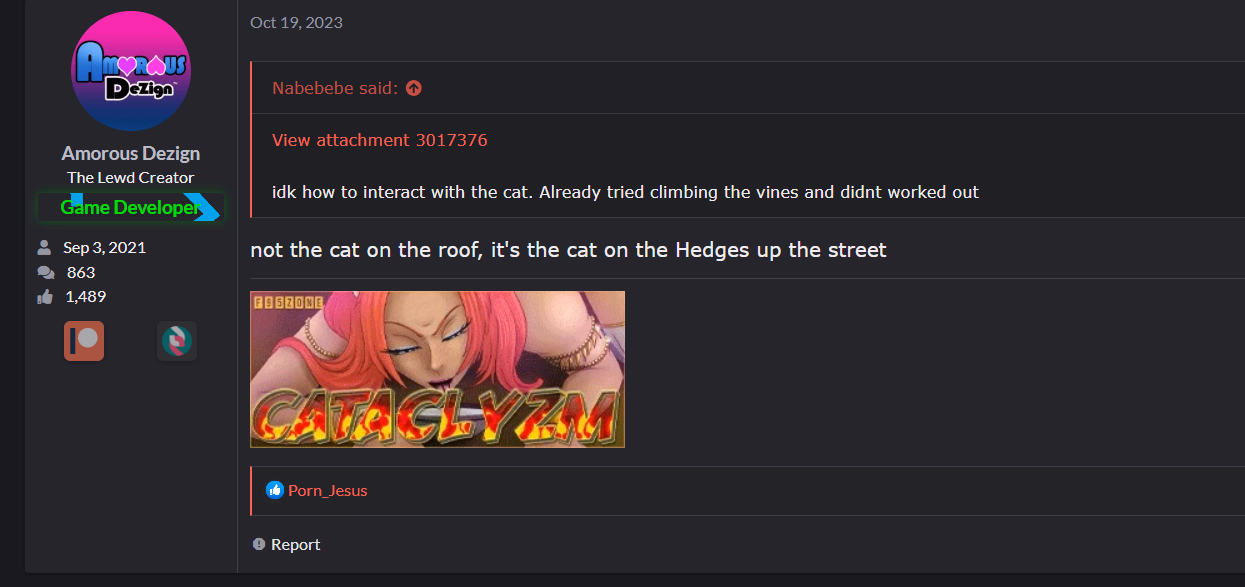Screen dimensions: 1245x587
Task: Open the Cataclyzm signature banner image
Action: (x=437, y=369)
